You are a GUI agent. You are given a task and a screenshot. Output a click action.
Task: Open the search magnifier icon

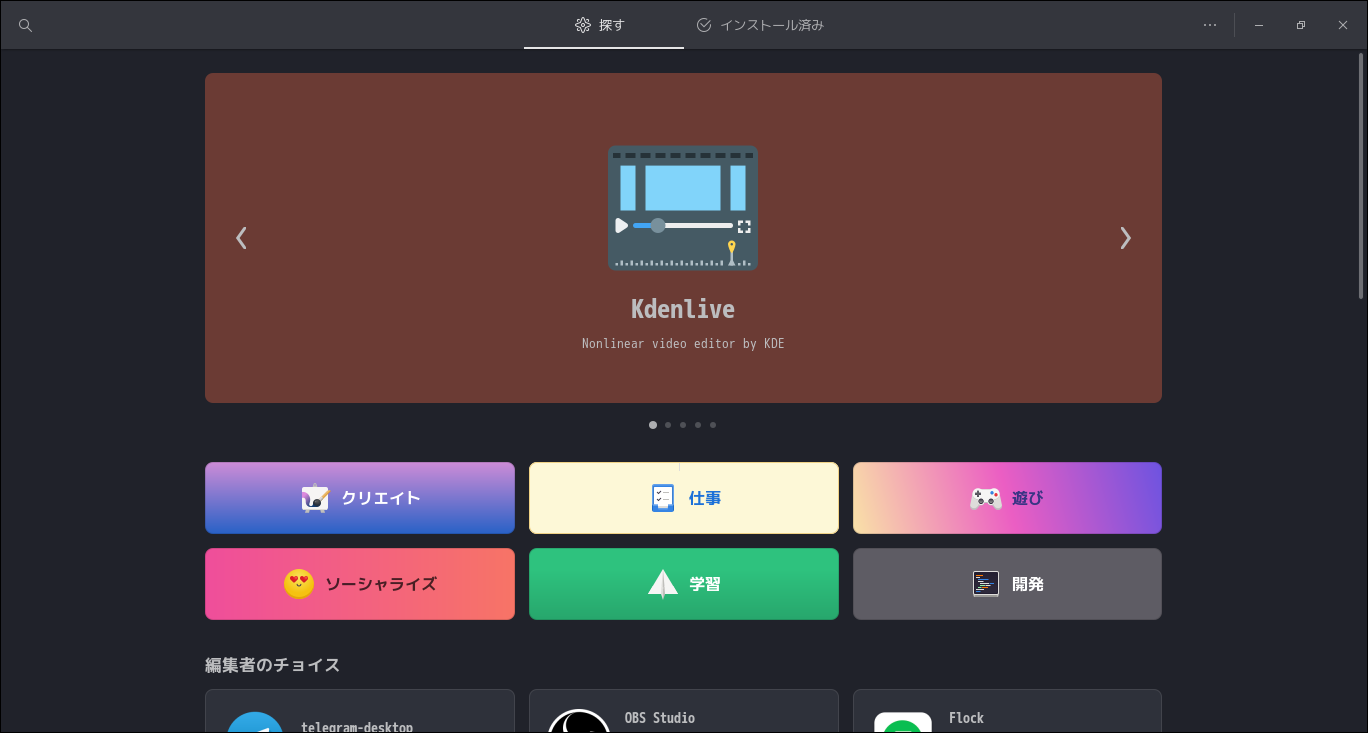[26, 25]
